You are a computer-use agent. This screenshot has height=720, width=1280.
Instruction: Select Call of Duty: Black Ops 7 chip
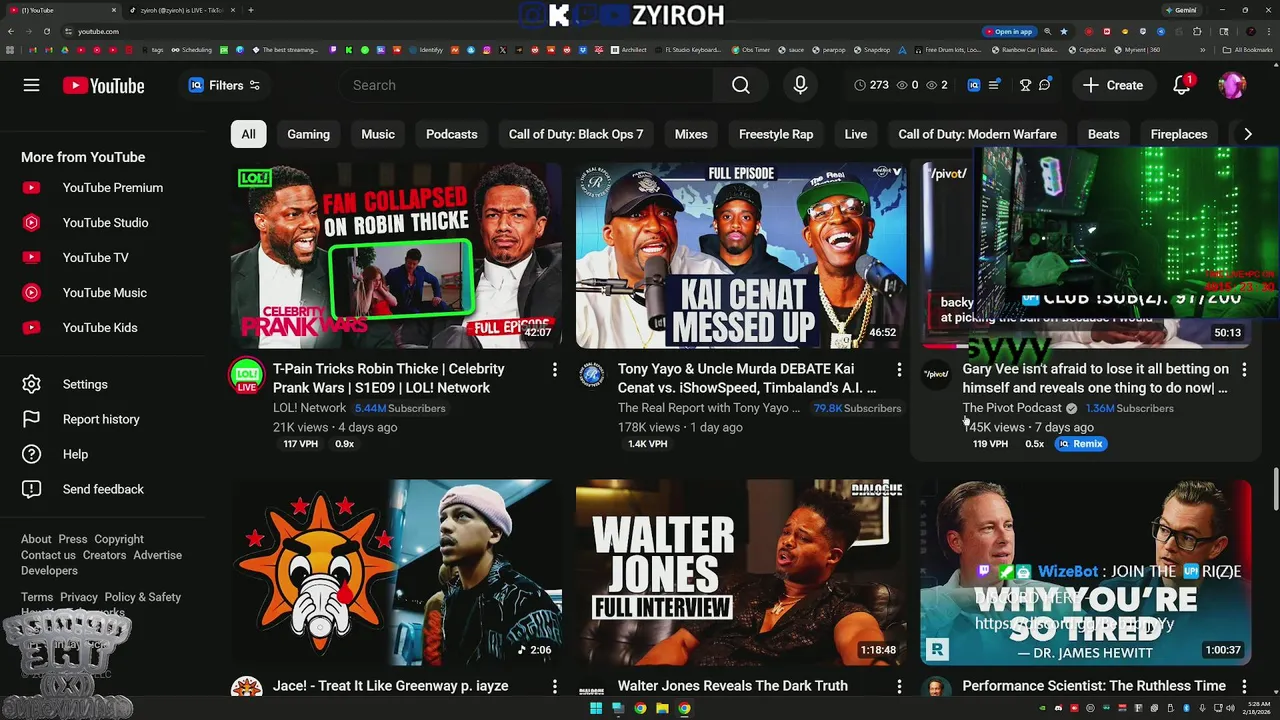click(576, 134)
